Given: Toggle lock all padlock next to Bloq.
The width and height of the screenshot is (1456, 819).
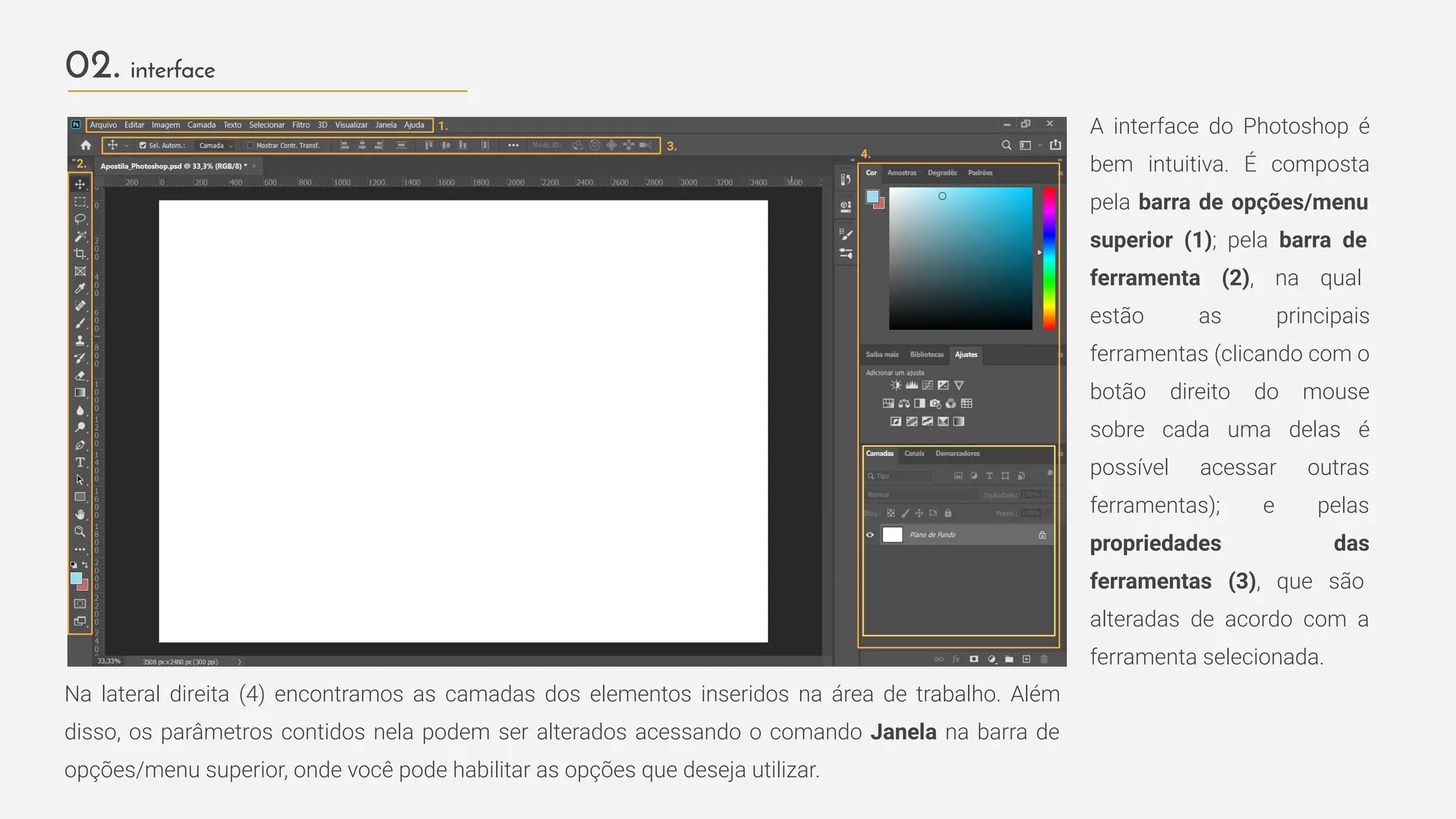Looking at the screenshot, I should pyautogui.click(x=948, y=513).
